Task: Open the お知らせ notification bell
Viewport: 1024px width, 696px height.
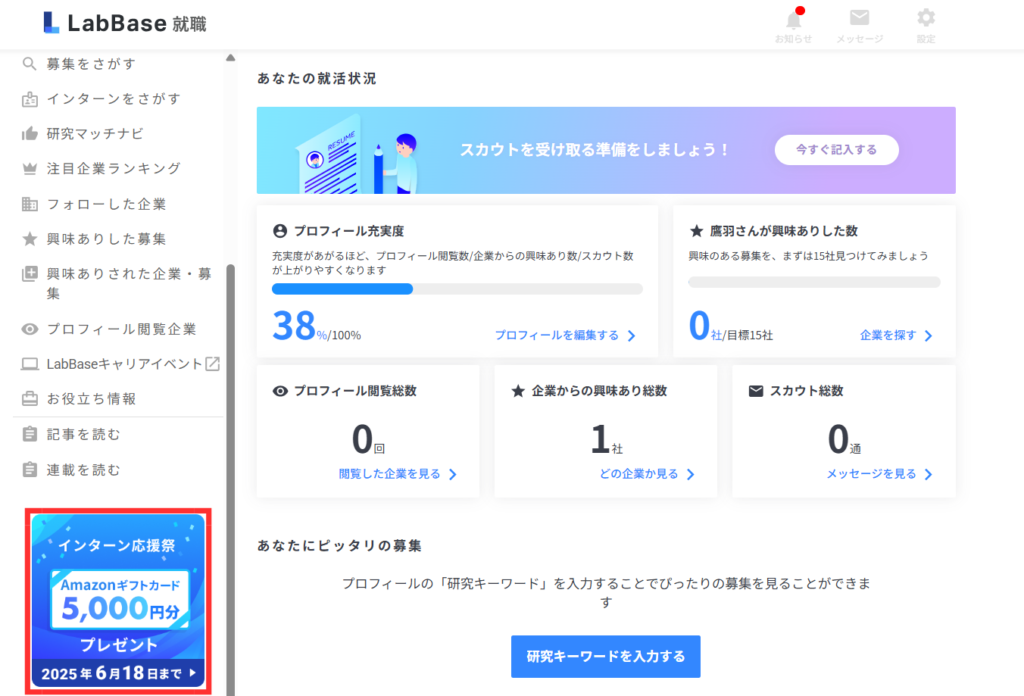Action: pos(793,20)
